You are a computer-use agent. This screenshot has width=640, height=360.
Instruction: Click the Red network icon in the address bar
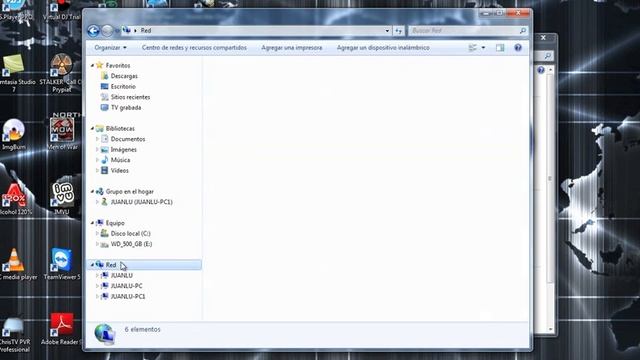click(x=127, y=31)
